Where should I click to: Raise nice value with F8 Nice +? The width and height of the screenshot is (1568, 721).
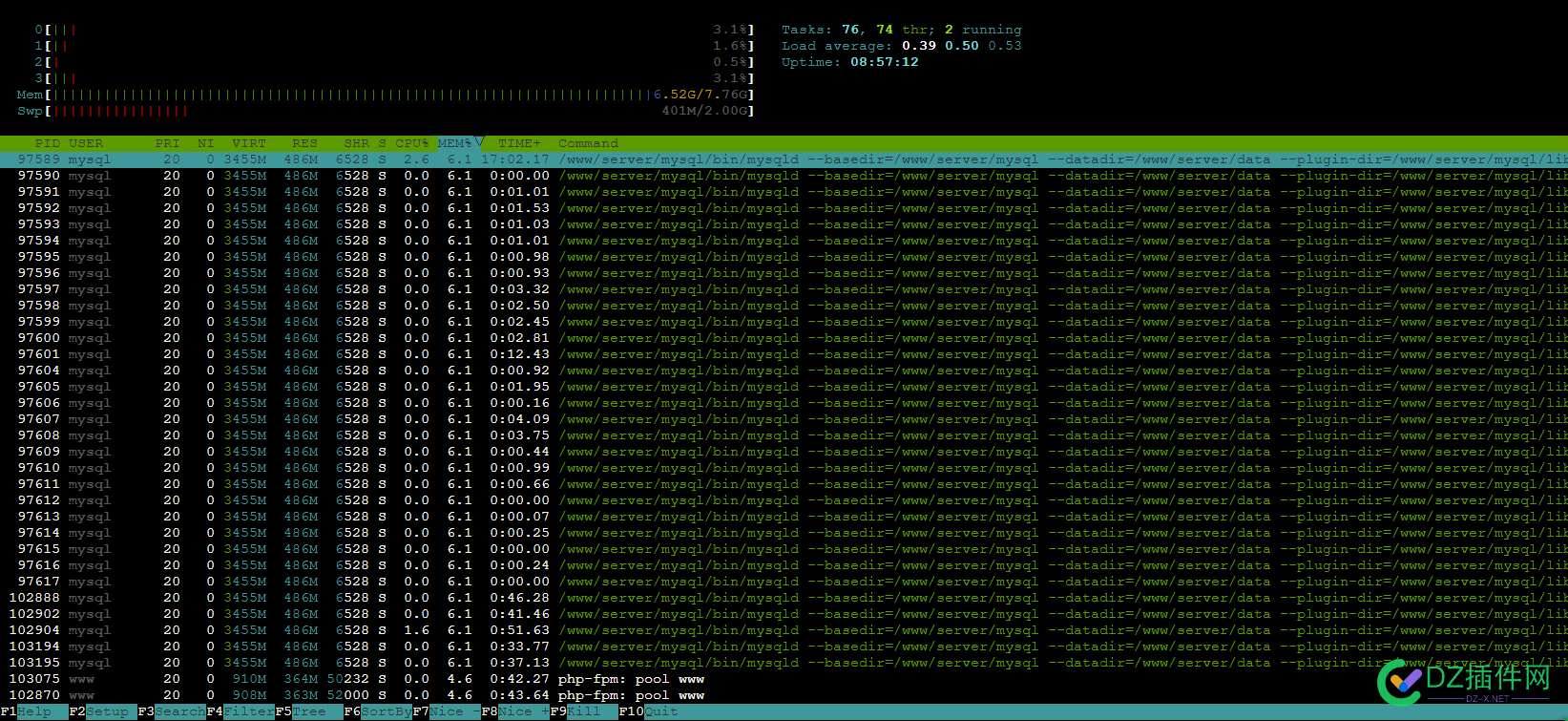point(515,711)
